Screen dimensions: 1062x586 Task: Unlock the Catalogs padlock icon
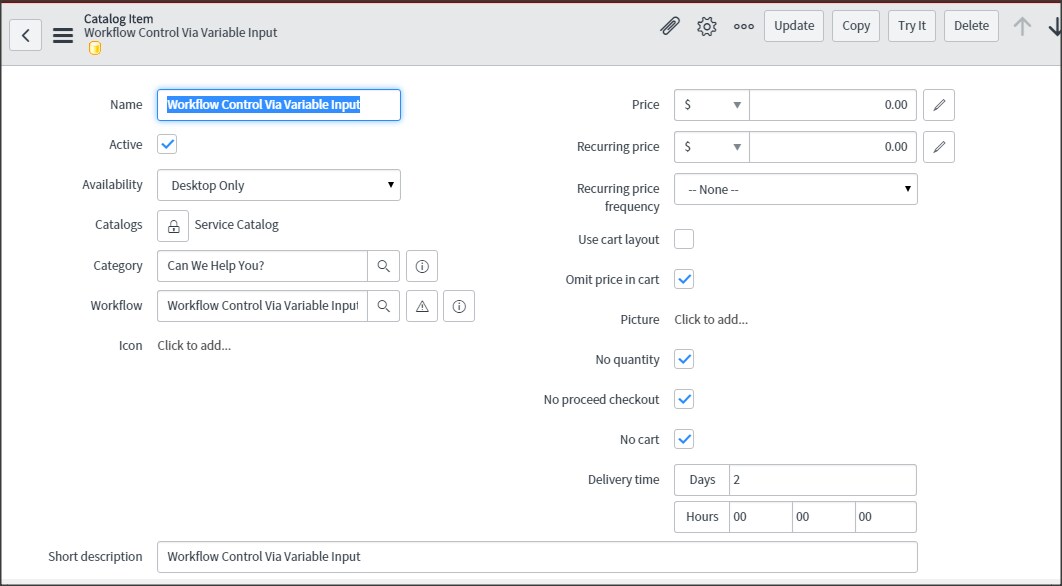(173, 226)
